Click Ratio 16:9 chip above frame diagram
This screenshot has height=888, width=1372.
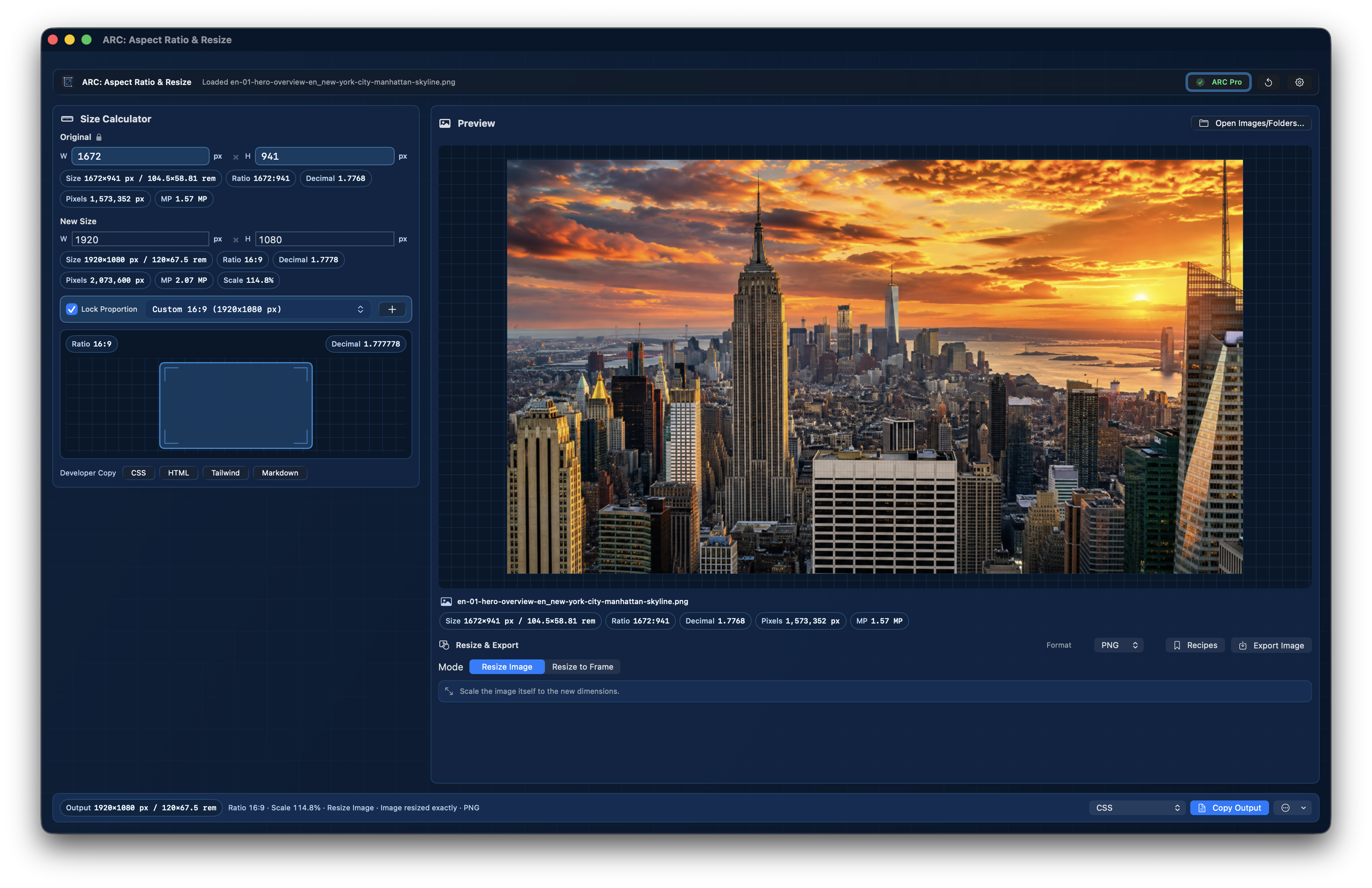pyautogui.click(x=92, y=344)
